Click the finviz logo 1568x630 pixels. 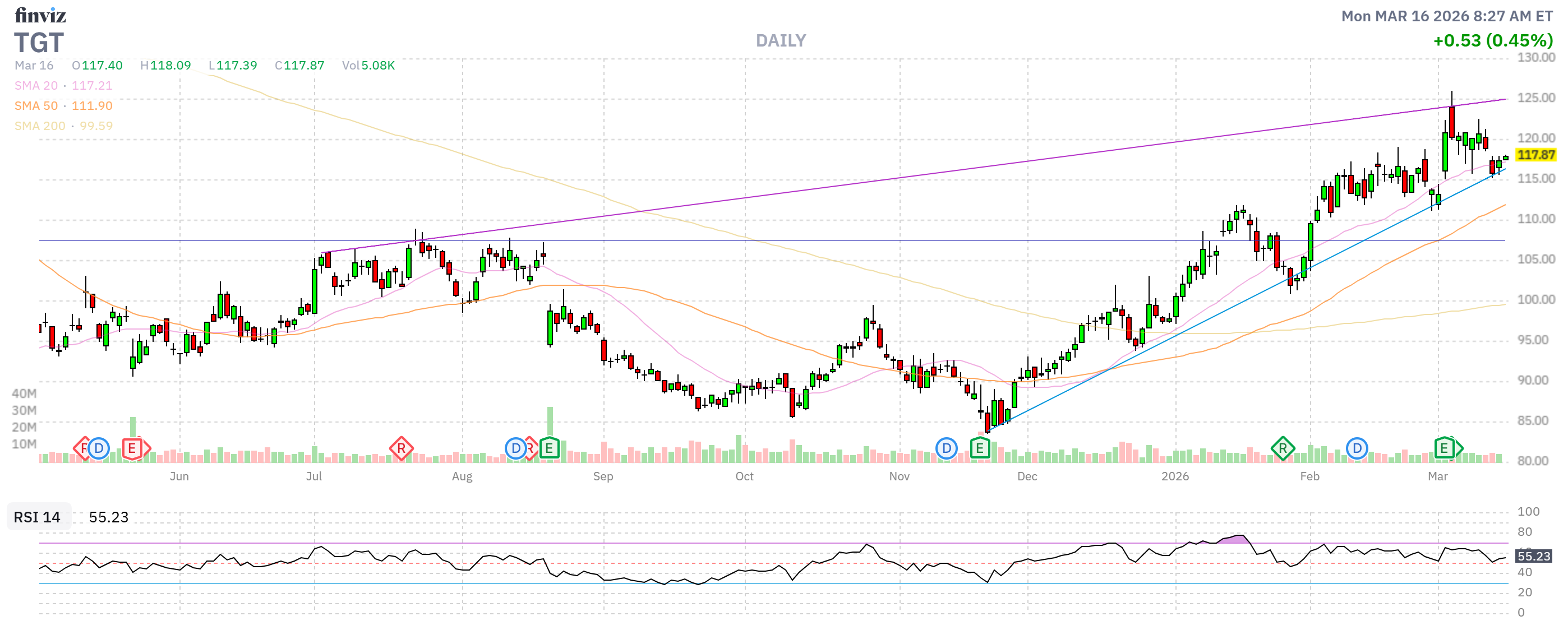[40, 15]
